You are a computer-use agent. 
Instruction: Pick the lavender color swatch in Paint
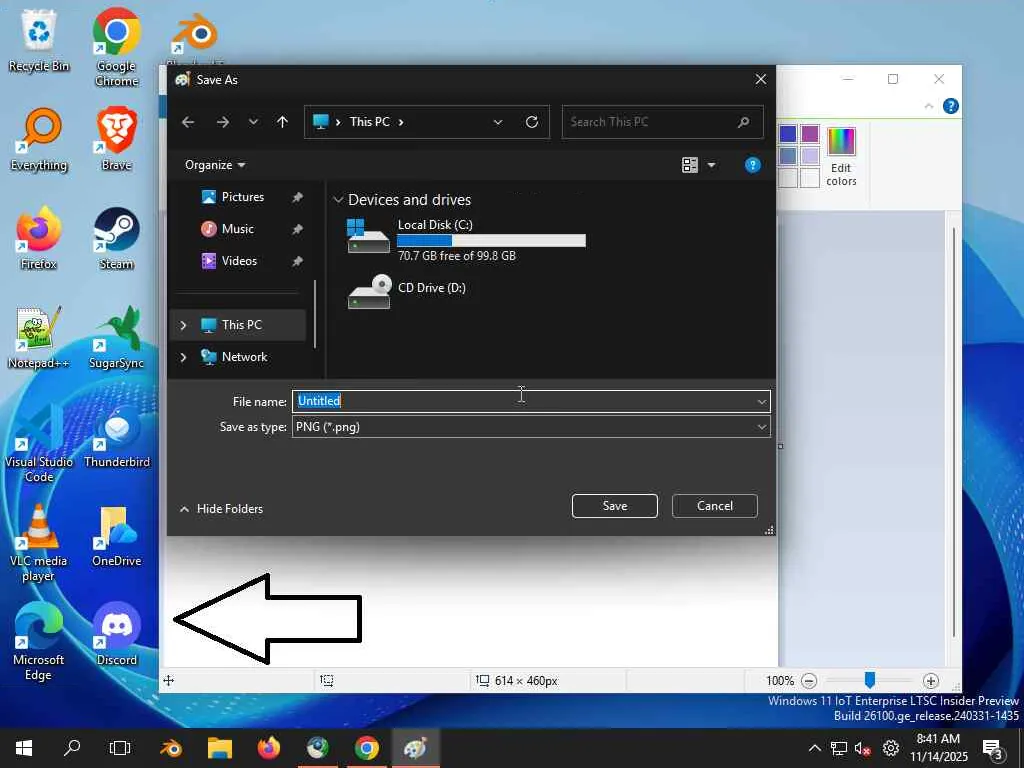tap(810, 155)
